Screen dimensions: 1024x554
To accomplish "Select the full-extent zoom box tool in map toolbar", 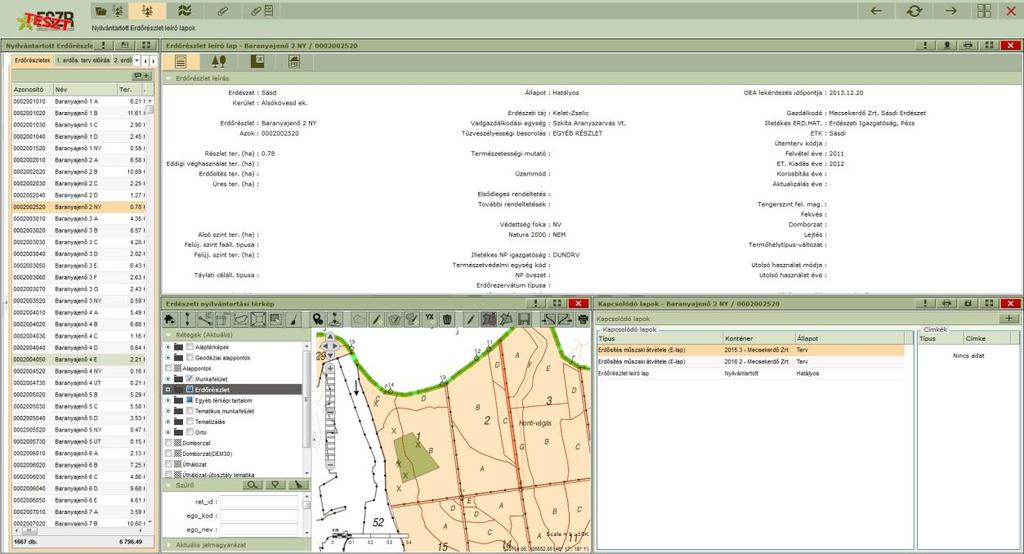I will [259, 319].
